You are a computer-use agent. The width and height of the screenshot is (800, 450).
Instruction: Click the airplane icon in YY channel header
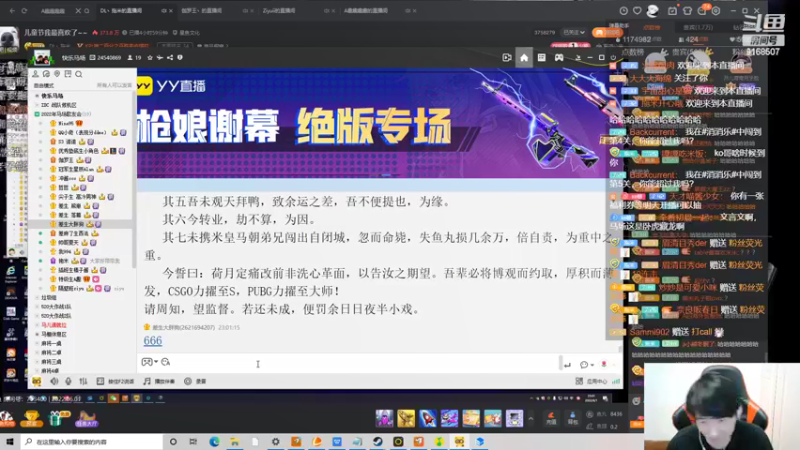pyautogui.click(x=160, y=58)
